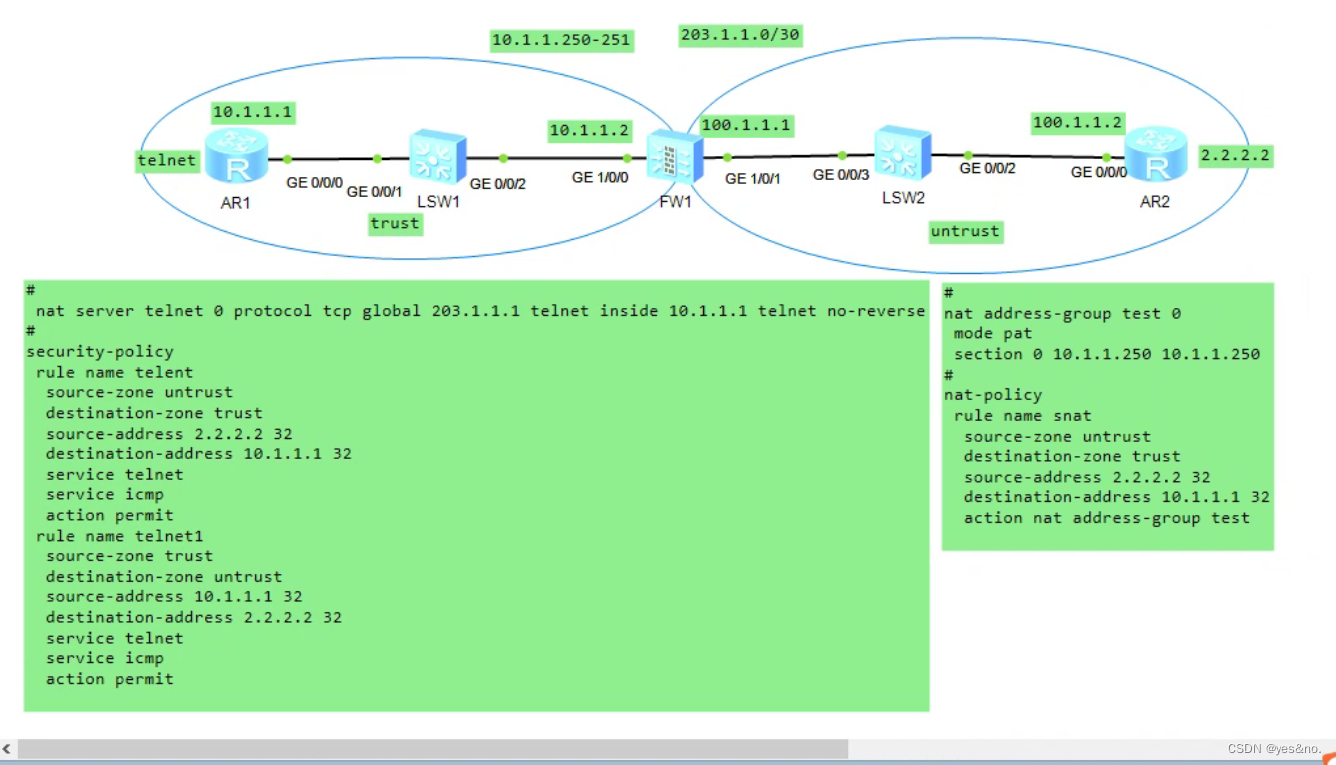The width and height of the screenshot is (1336, 765).
Task: Click the LSW1 device name label
Action: pyautogui.click(x=438, y=201)
